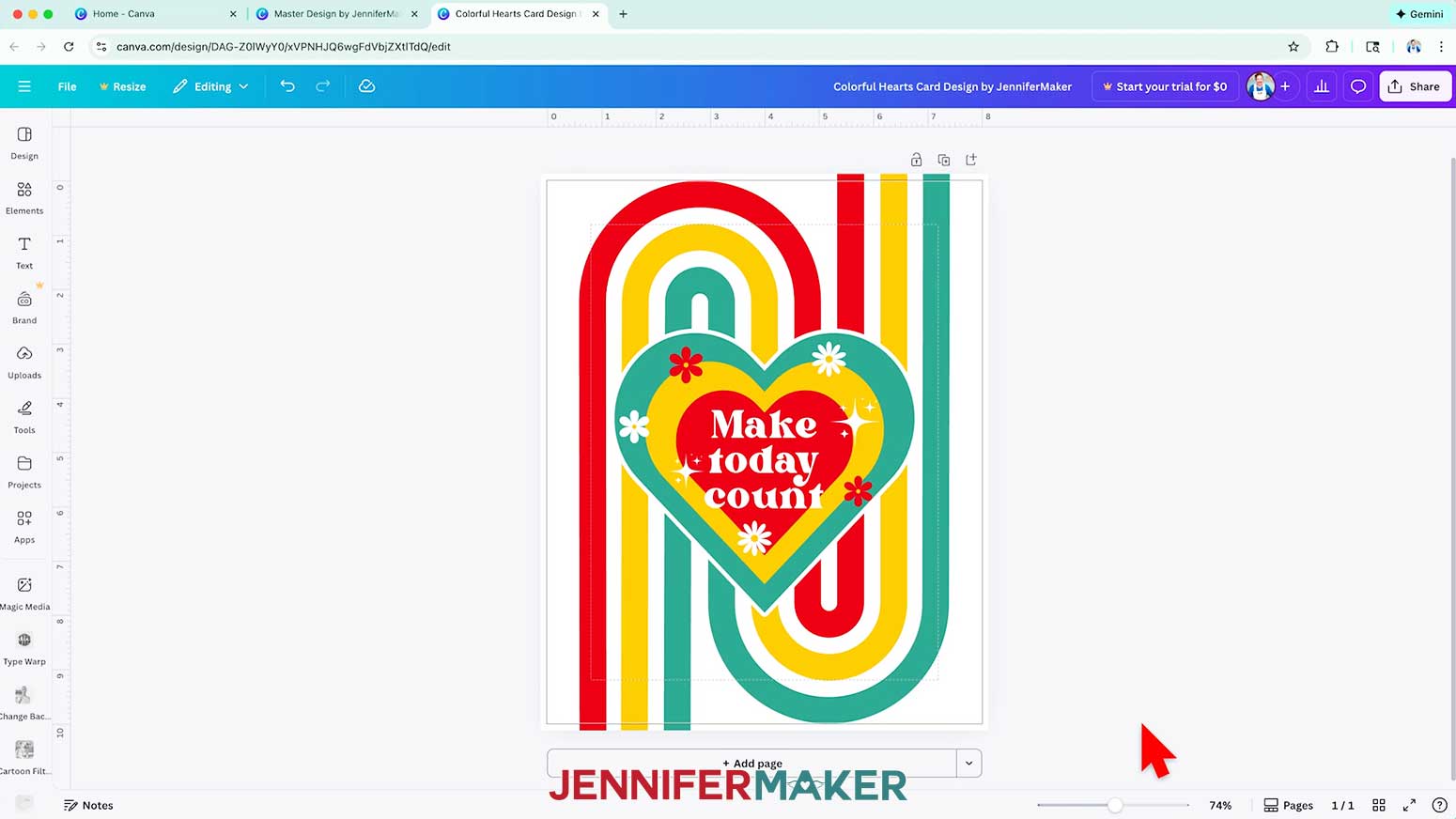Viewport: 1456px width, 819px height.
Task: Open the Pages view
Action: tap(1289, 805)
